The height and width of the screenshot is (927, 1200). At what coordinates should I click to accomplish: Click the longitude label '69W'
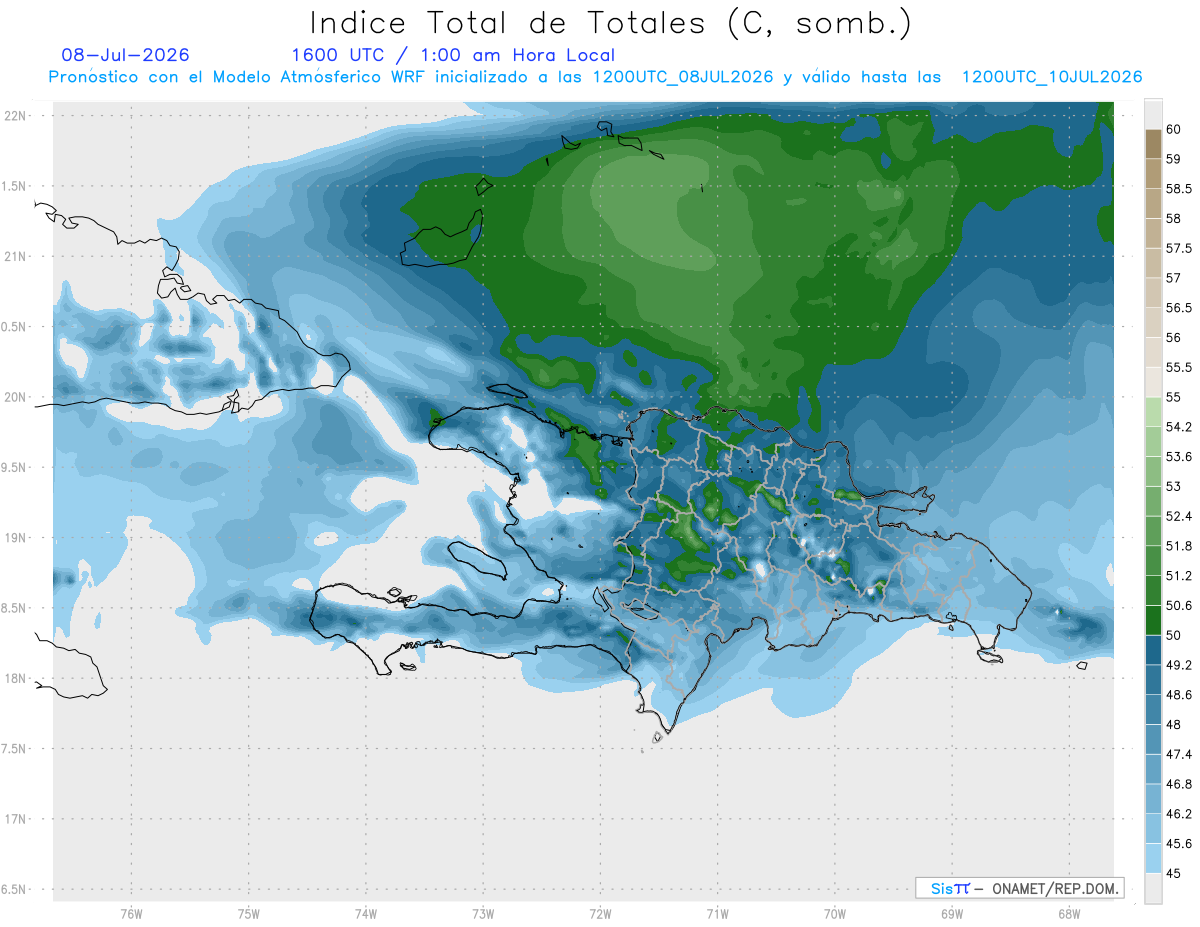[951, 913]
